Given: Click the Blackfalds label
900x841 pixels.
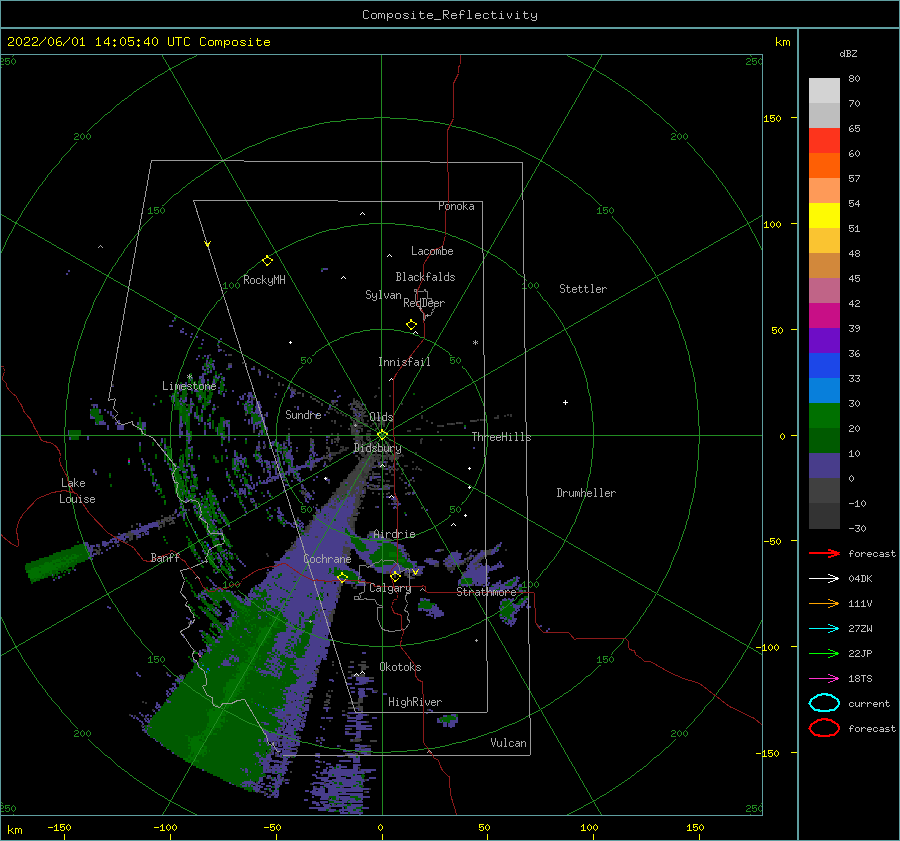Looking at the screenshot, I should [x=425, y=277].
